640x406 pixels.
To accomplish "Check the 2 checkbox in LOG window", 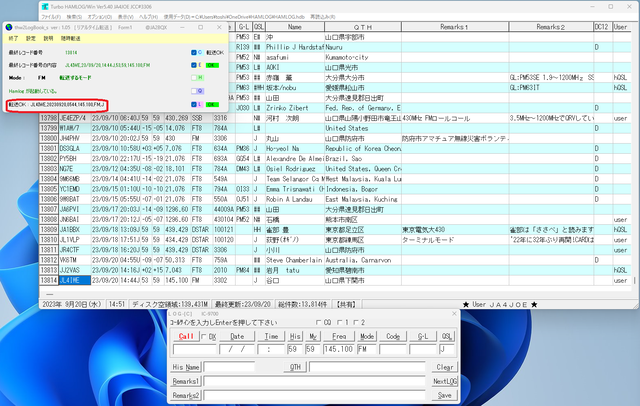I will coord(356,322).
